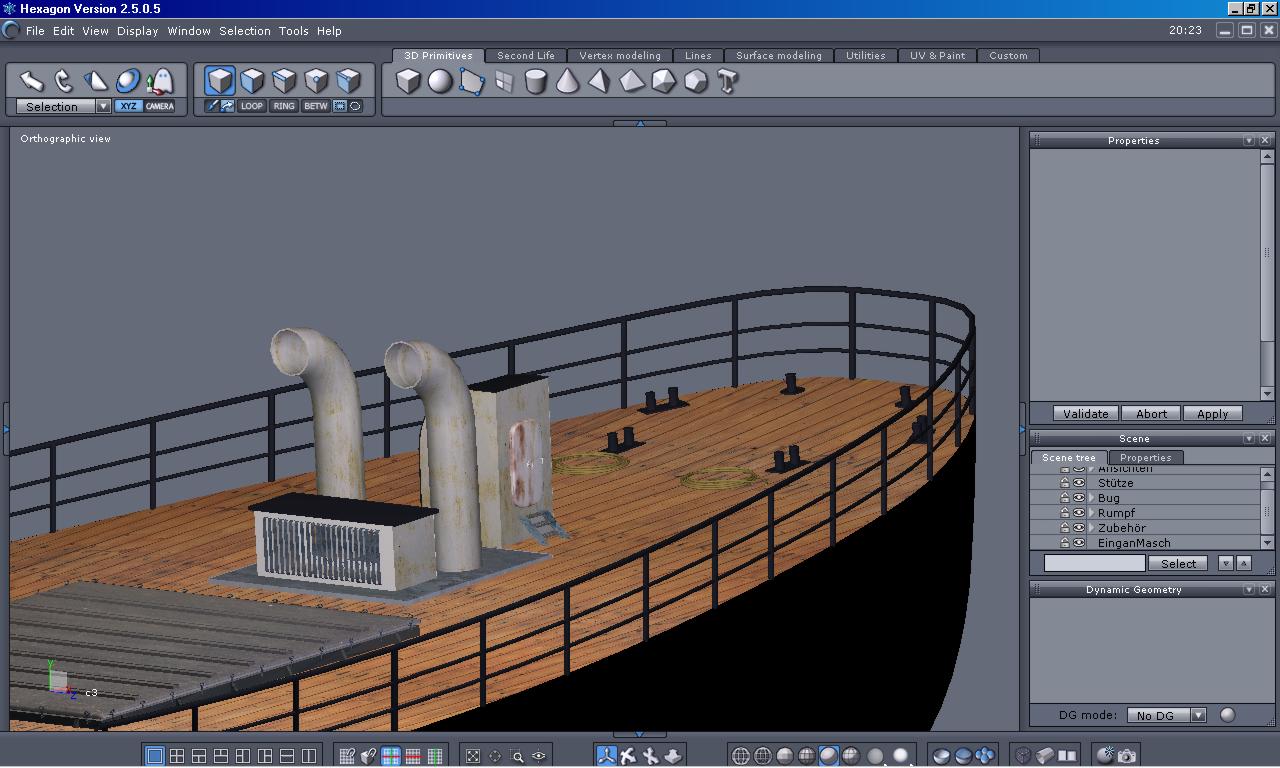Click the scene search input field
The image size is (1280, 768).
click(x=1094, y=564)
